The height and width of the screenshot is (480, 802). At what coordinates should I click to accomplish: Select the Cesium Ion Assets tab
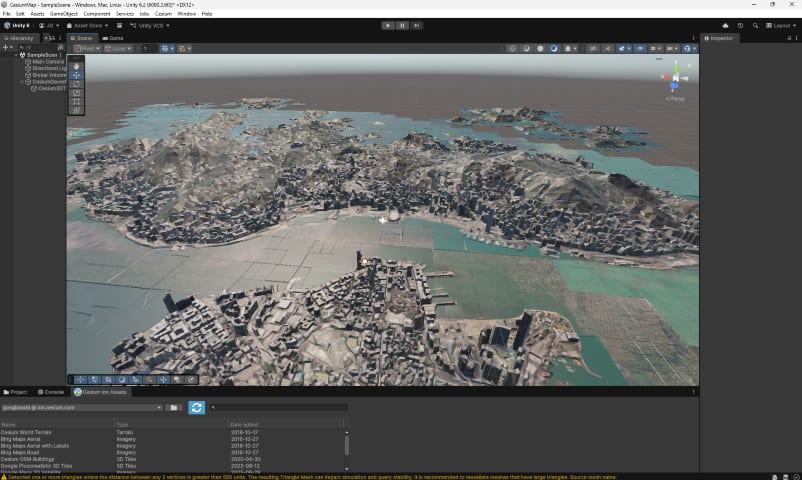pyautogui.click(x=100, y=392)
